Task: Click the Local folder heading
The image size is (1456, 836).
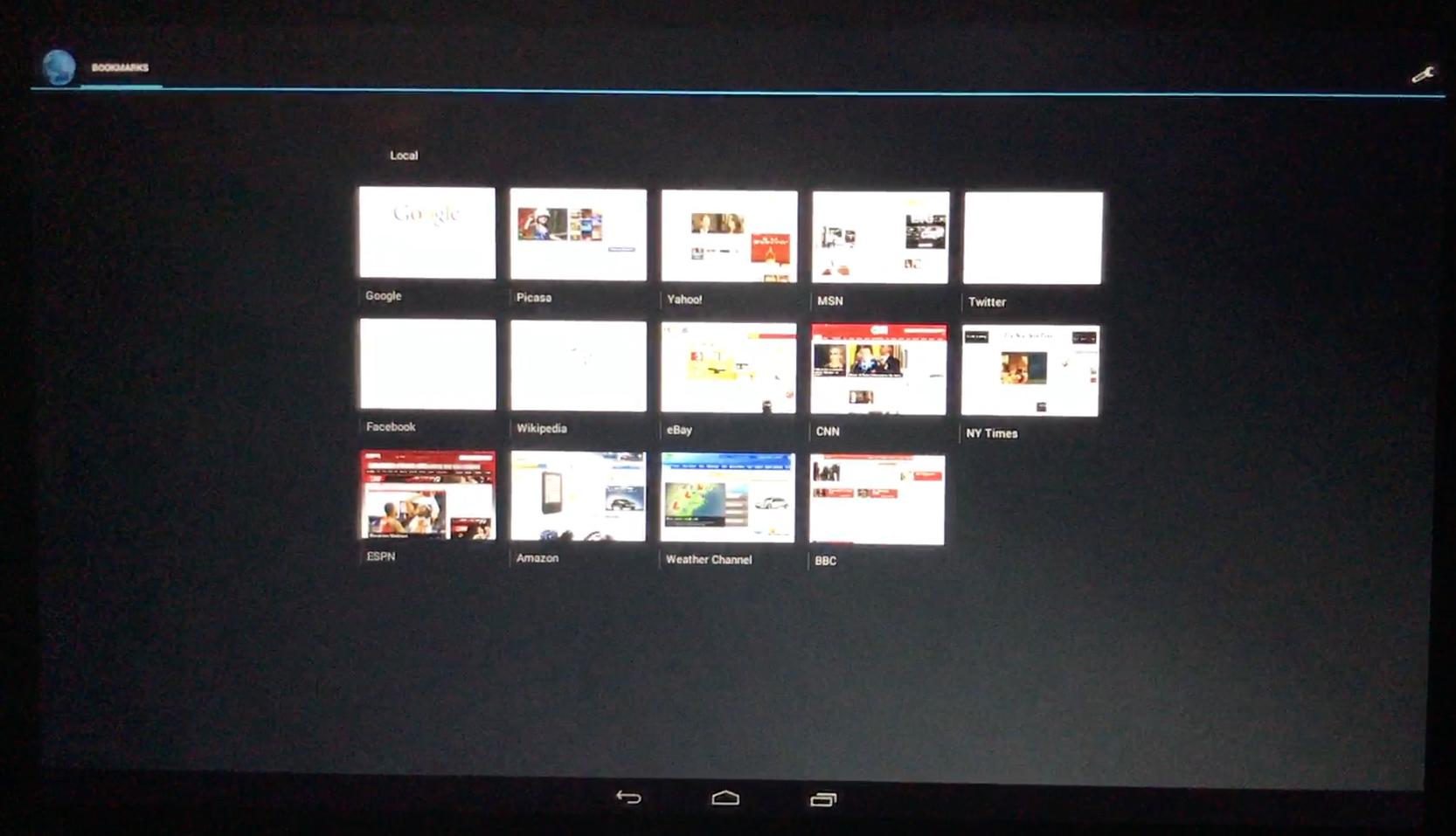Action: point(404,155)
